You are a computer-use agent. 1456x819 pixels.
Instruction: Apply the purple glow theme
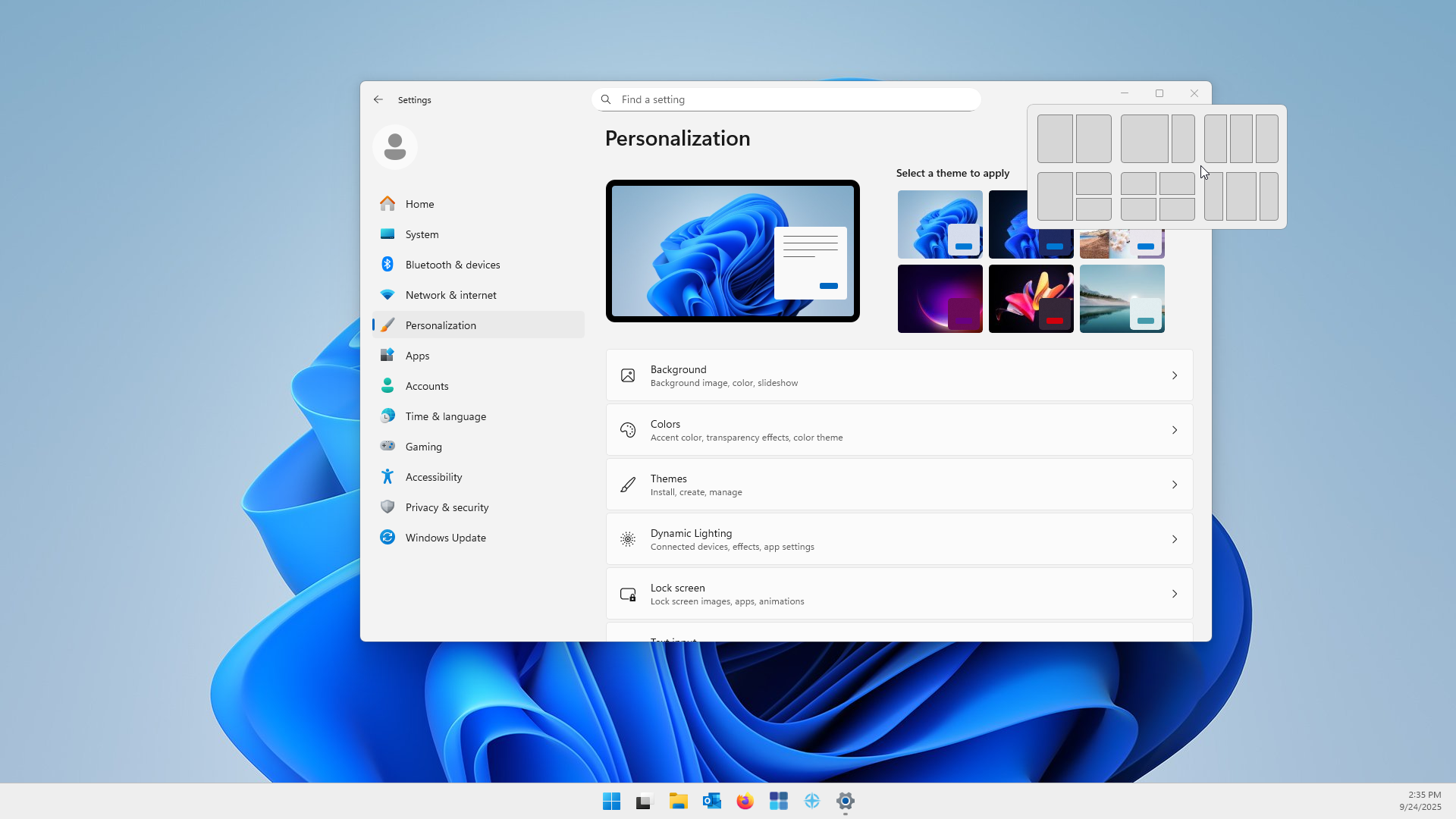pyautogui.click(x=940, y=299)
